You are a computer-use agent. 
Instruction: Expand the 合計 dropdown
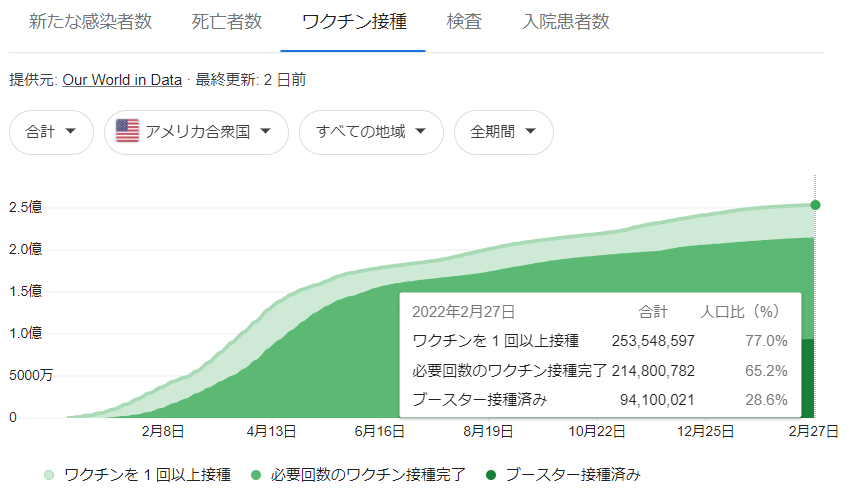click(x=51, y=132)
